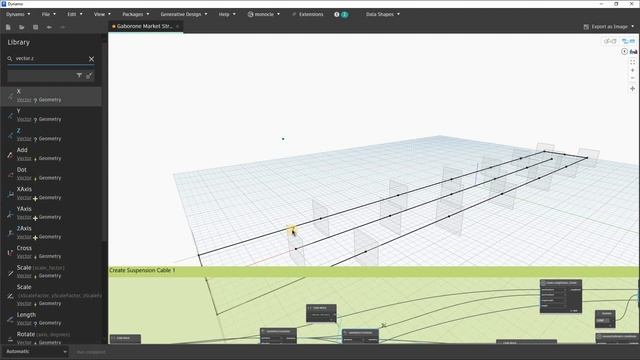The image size is (640, 360).
Task: Save the graph with the save toolbar icon
Action: pyautogui.click(x=36, y=27)
